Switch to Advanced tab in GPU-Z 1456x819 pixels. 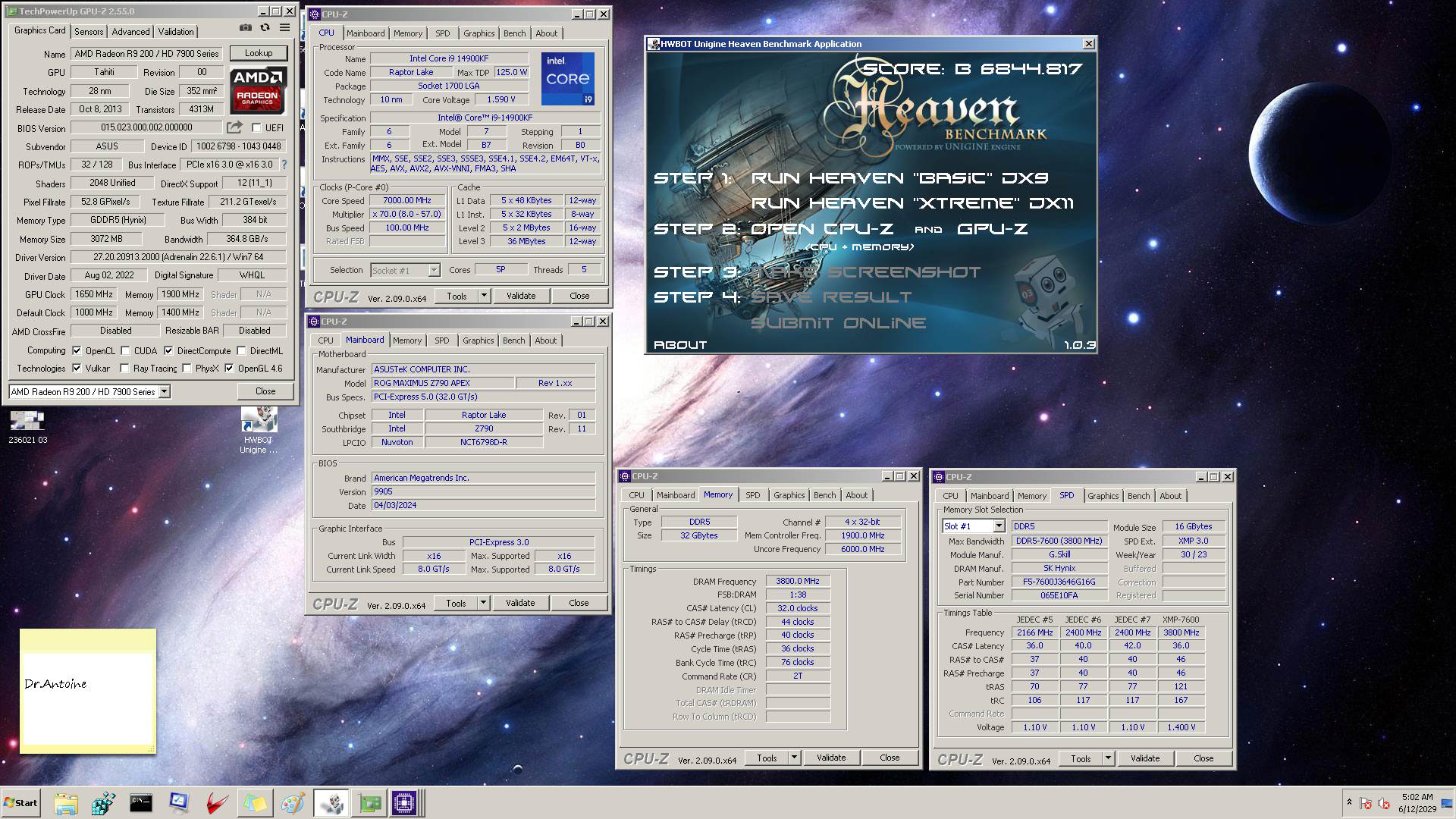[x=130, y=31]
